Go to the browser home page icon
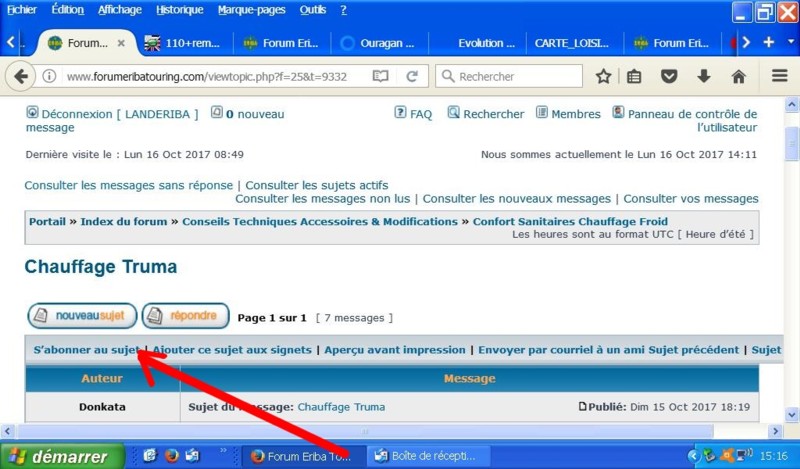The width and height of the screenshot is (800, 469). 738,76
